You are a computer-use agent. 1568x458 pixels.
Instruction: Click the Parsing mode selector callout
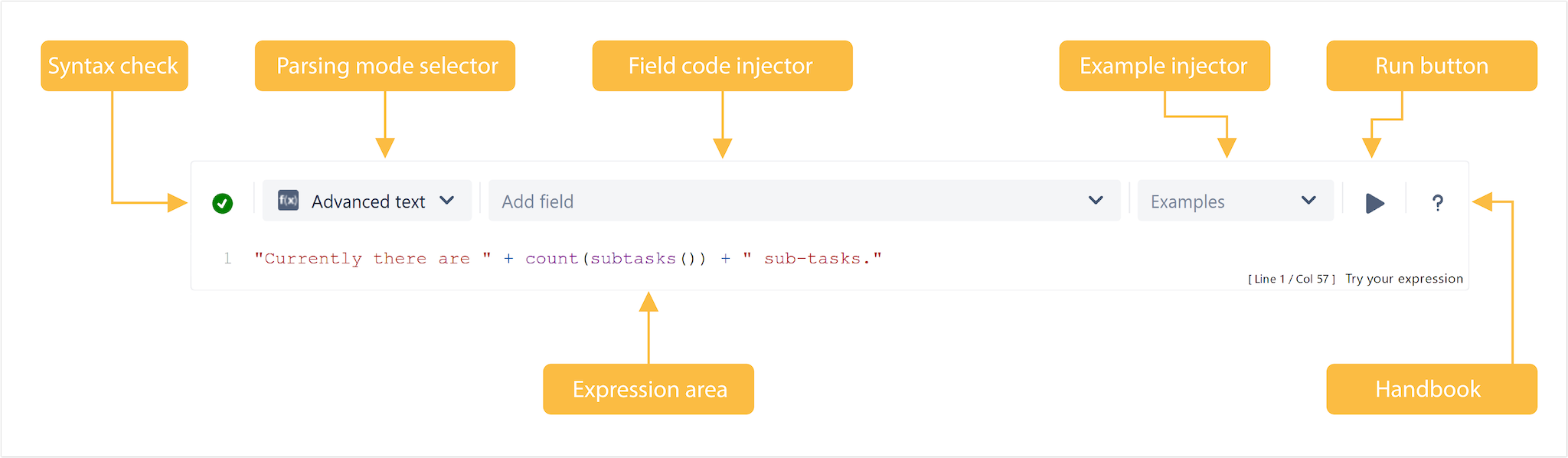point(385,66)
